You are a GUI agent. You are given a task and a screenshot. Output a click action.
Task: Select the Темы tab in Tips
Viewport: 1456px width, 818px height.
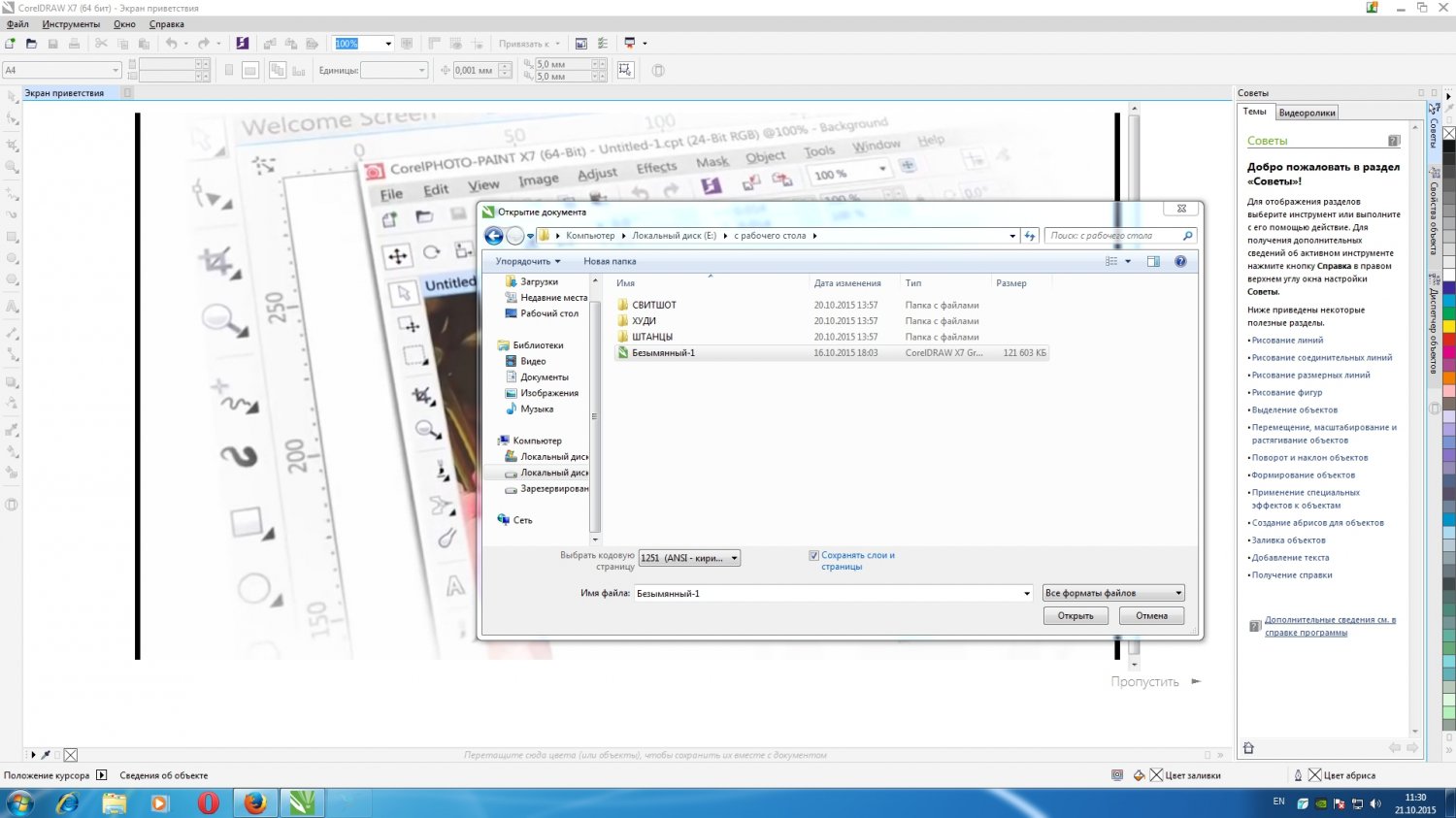pyautogui.click(x=1254, y=112)
